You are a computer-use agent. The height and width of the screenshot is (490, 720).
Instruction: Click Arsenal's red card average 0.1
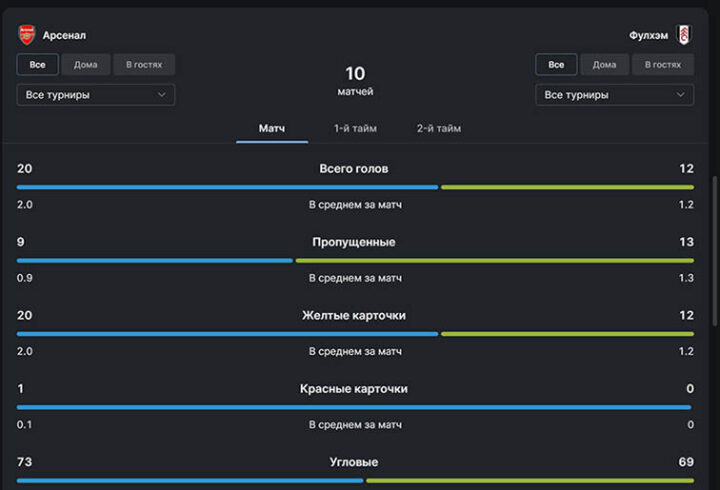25,425
